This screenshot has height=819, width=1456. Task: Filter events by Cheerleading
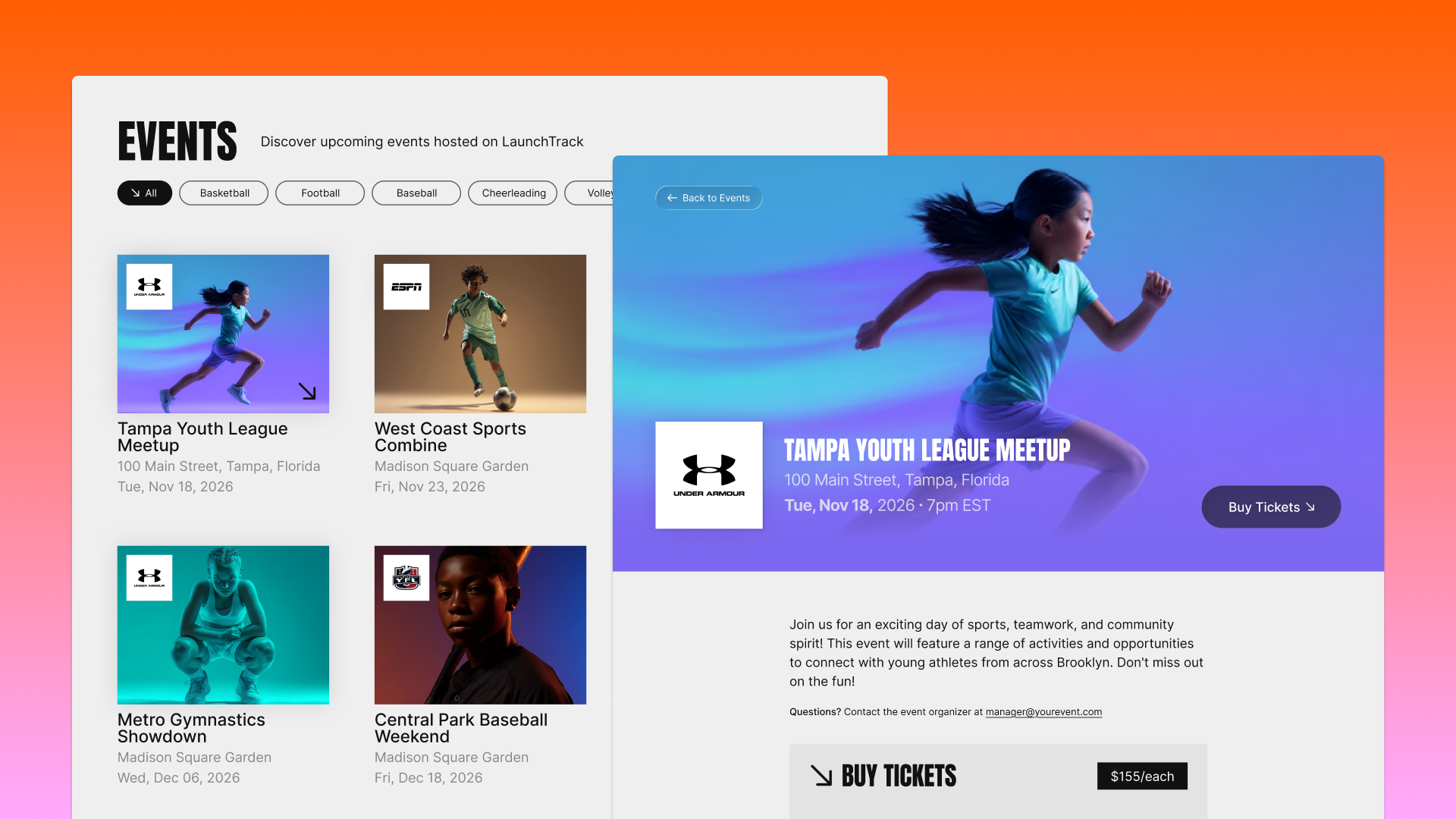[x=513, y=193]
